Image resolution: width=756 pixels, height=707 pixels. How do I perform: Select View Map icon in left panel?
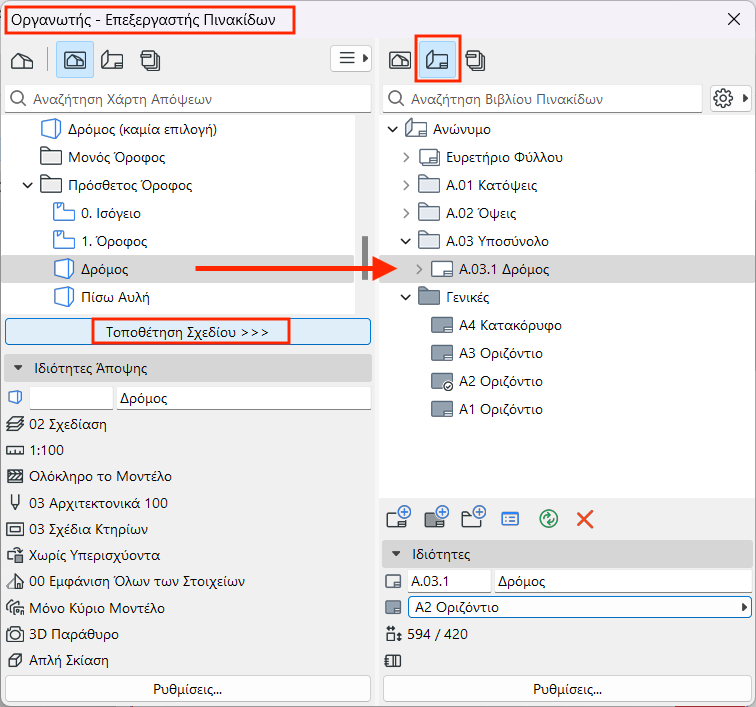click(75, 60)
